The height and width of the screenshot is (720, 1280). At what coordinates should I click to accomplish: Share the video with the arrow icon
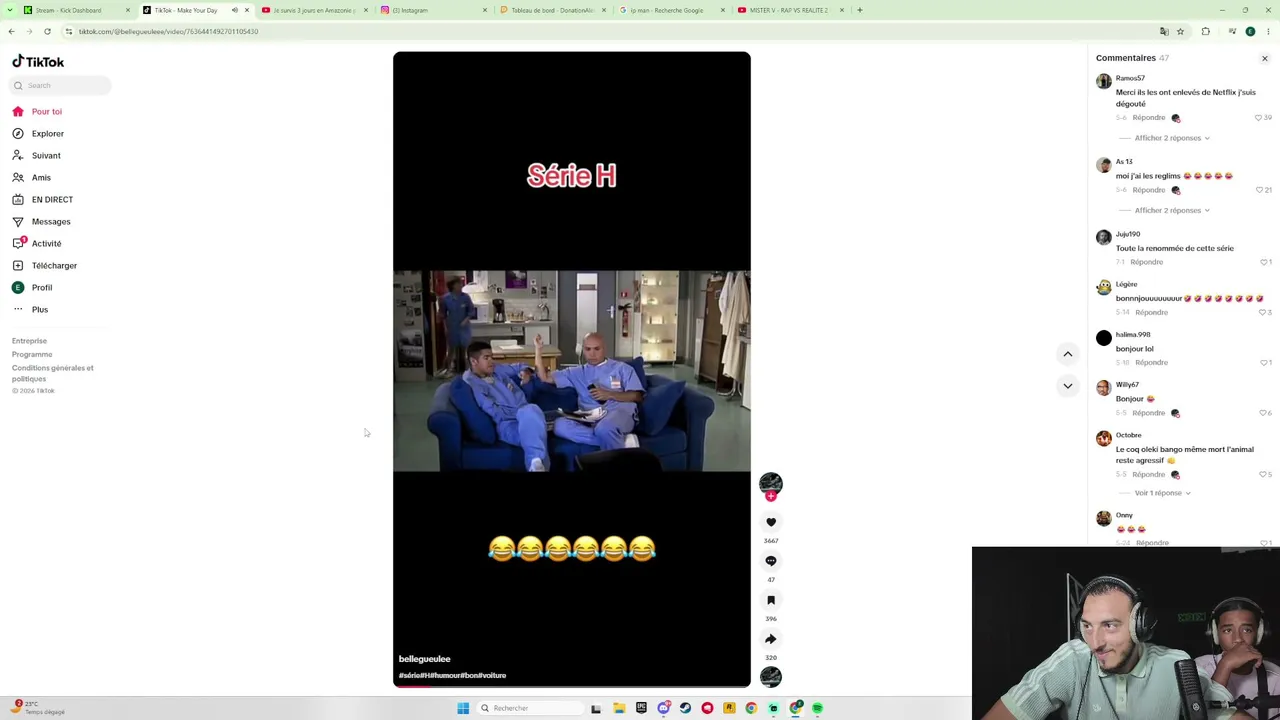click(771, 639)
